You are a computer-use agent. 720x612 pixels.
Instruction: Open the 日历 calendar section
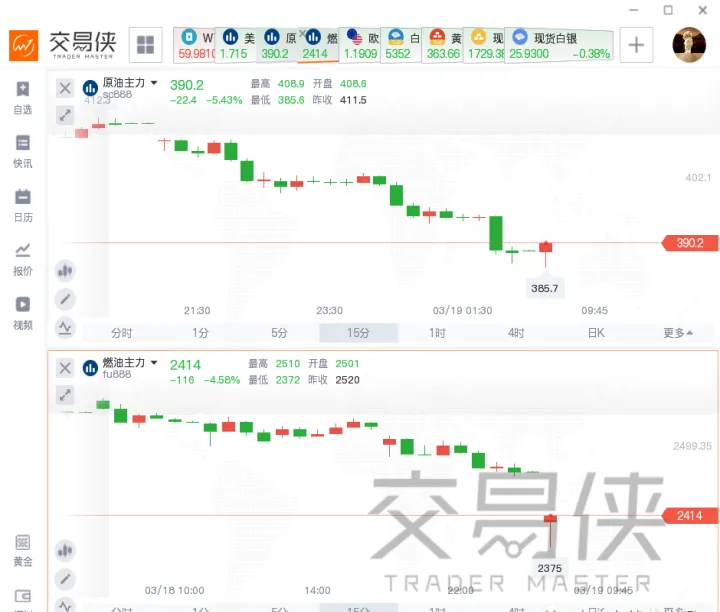pos(22,205)
